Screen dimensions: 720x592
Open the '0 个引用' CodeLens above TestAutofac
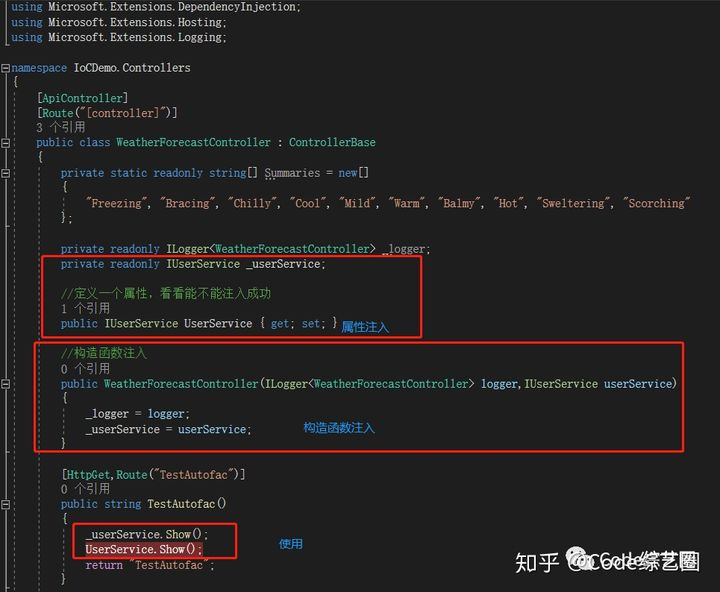coord(85,489)
